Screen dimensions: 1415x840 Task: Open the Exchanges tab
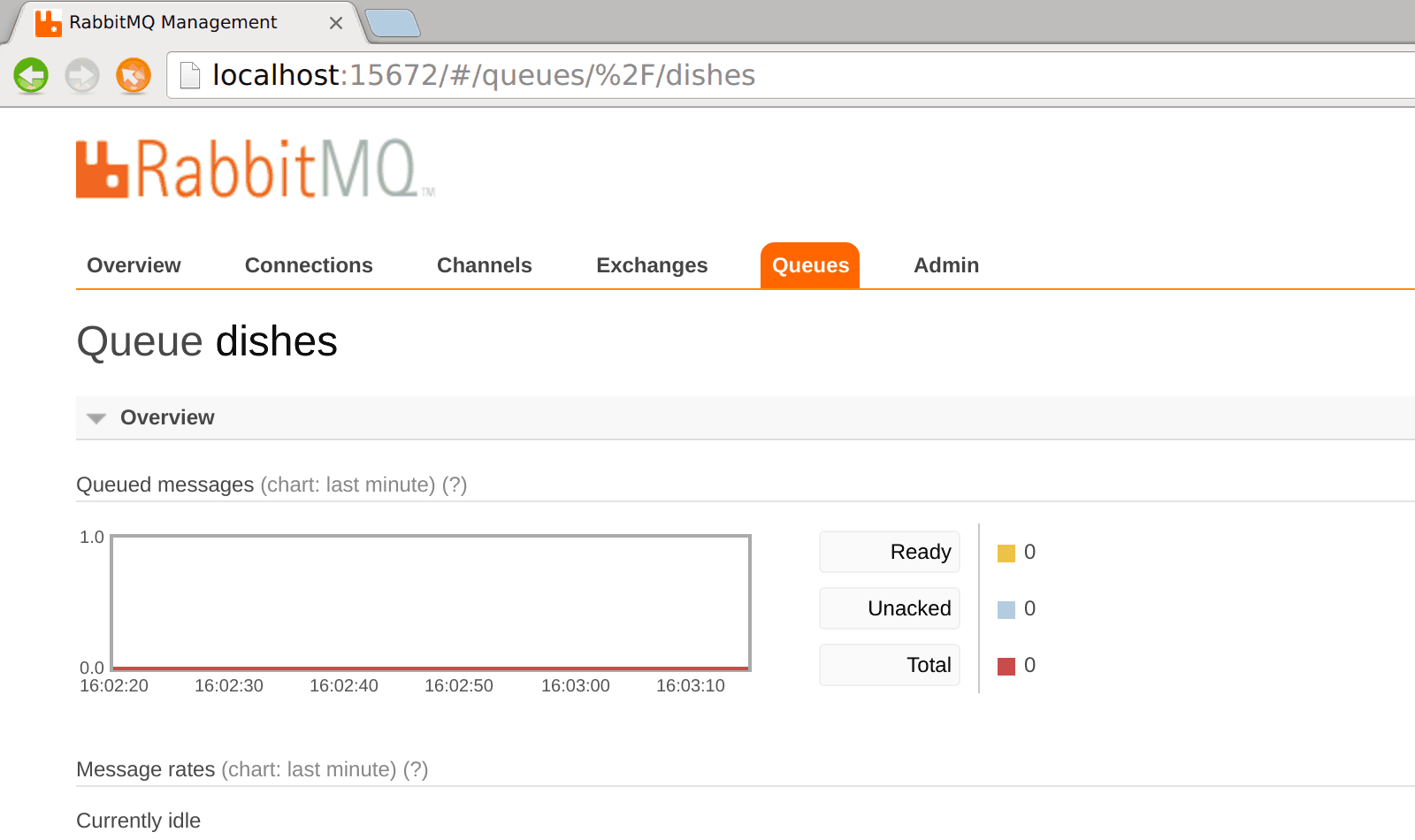[x=652, y=265]
